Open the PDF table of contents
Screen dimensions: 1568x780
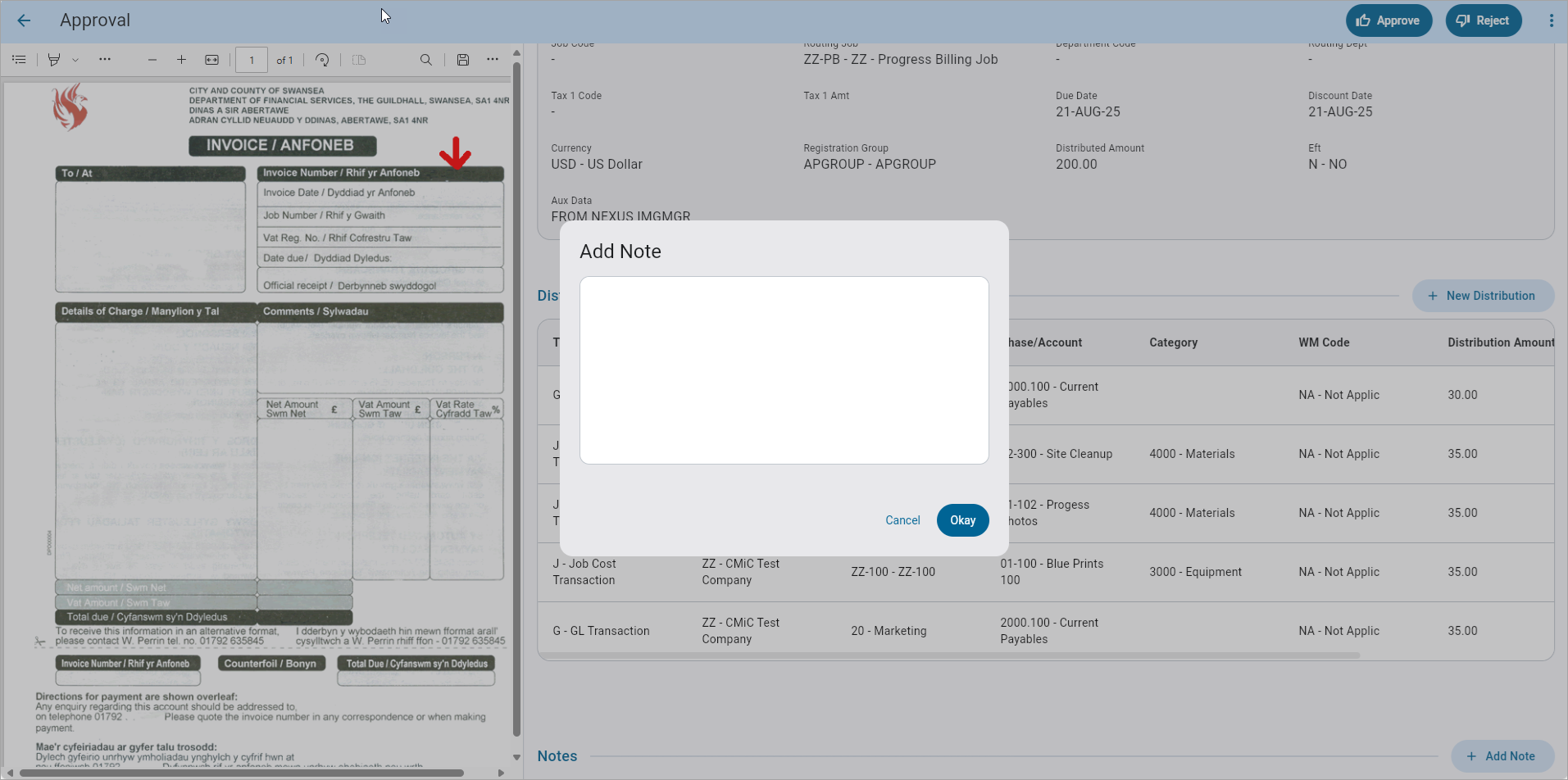(19, 60)
